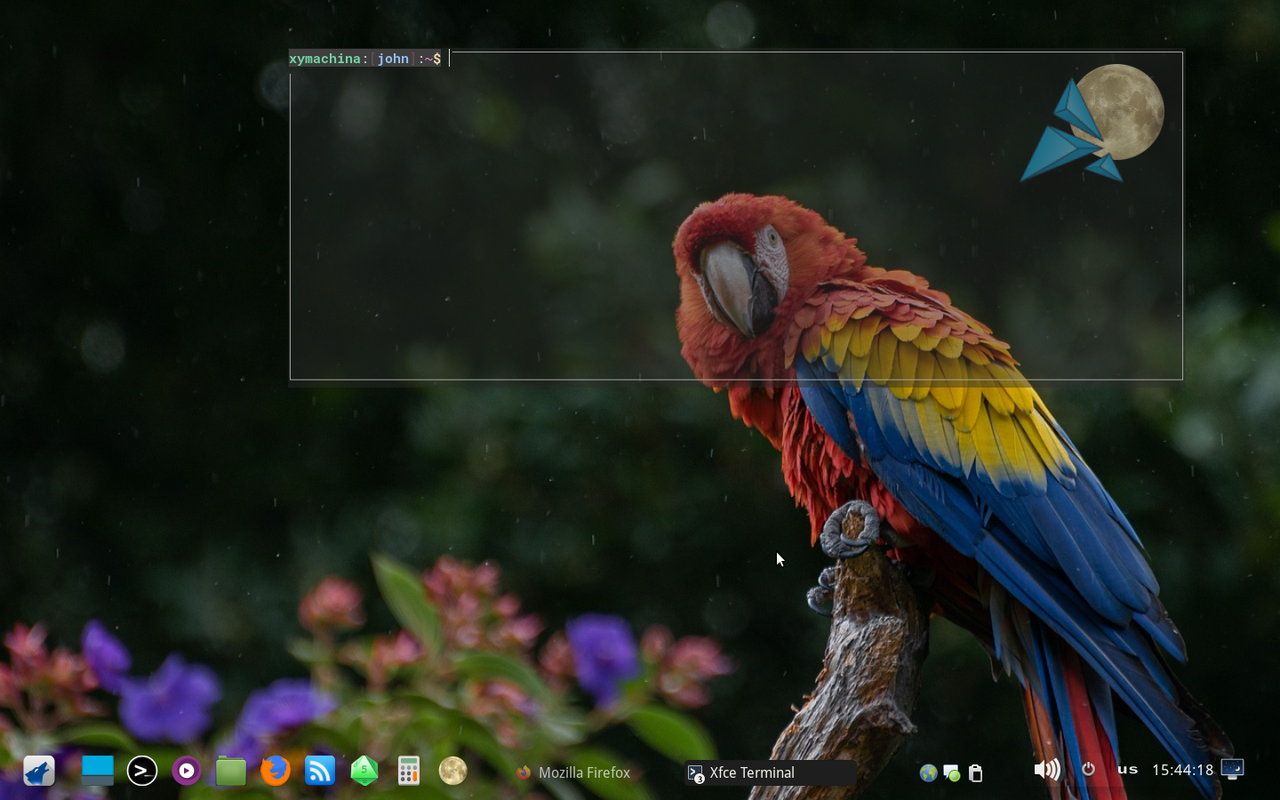Open the blue RSS feed reader icon
The height and width of the screenshot is (800, 1280).
pos(320,770)
